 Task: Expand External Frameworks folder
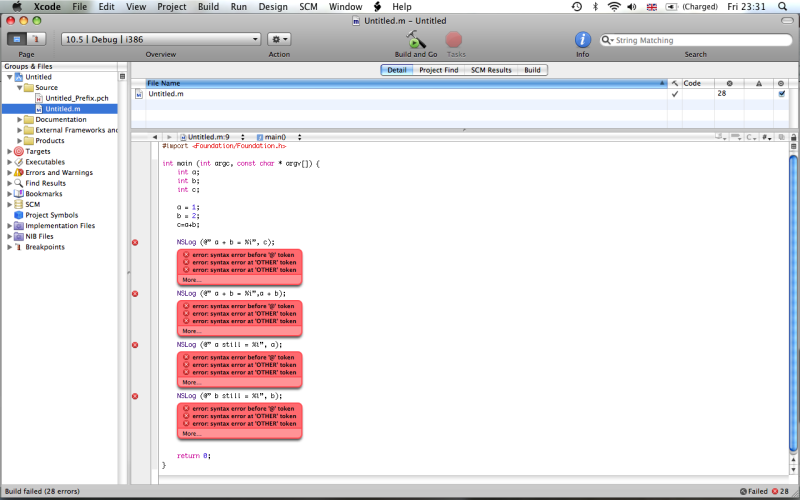[x=19, y=130]
